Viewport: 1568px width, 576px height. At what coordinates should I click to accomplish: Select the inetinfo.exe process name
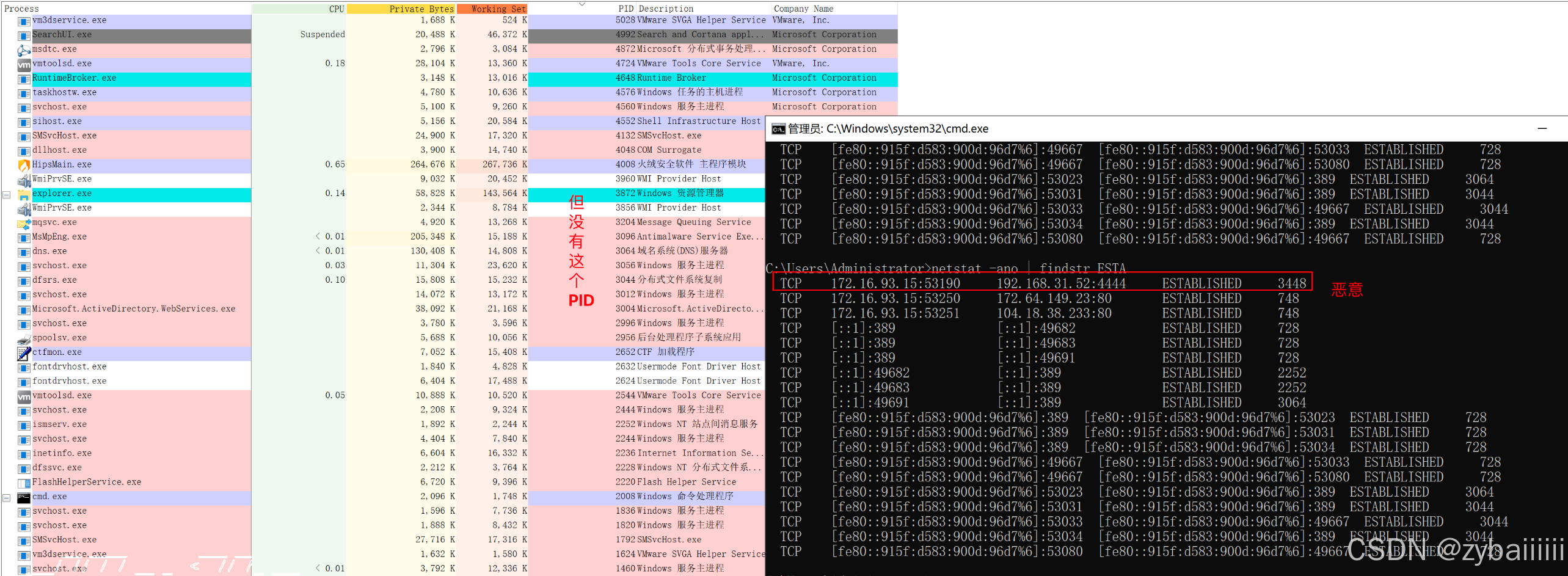click(x=62, y=453)
